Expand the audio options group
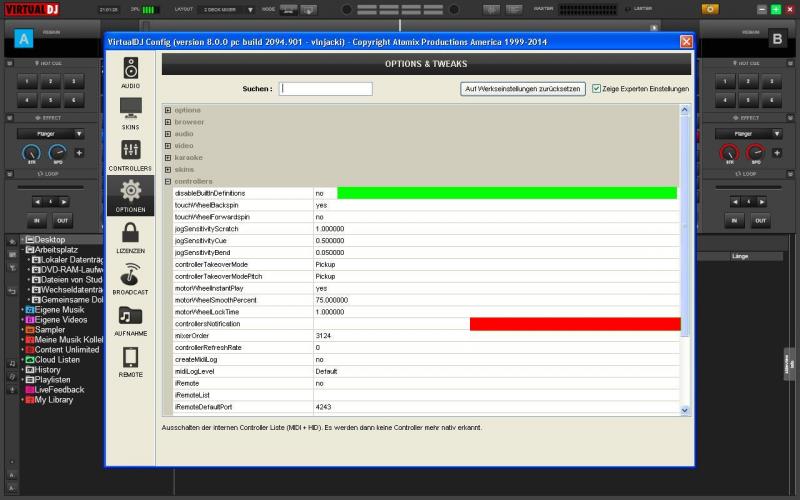The width and height of the screenshot is (800, 500). pyautogui.click(x=168, y=134)
